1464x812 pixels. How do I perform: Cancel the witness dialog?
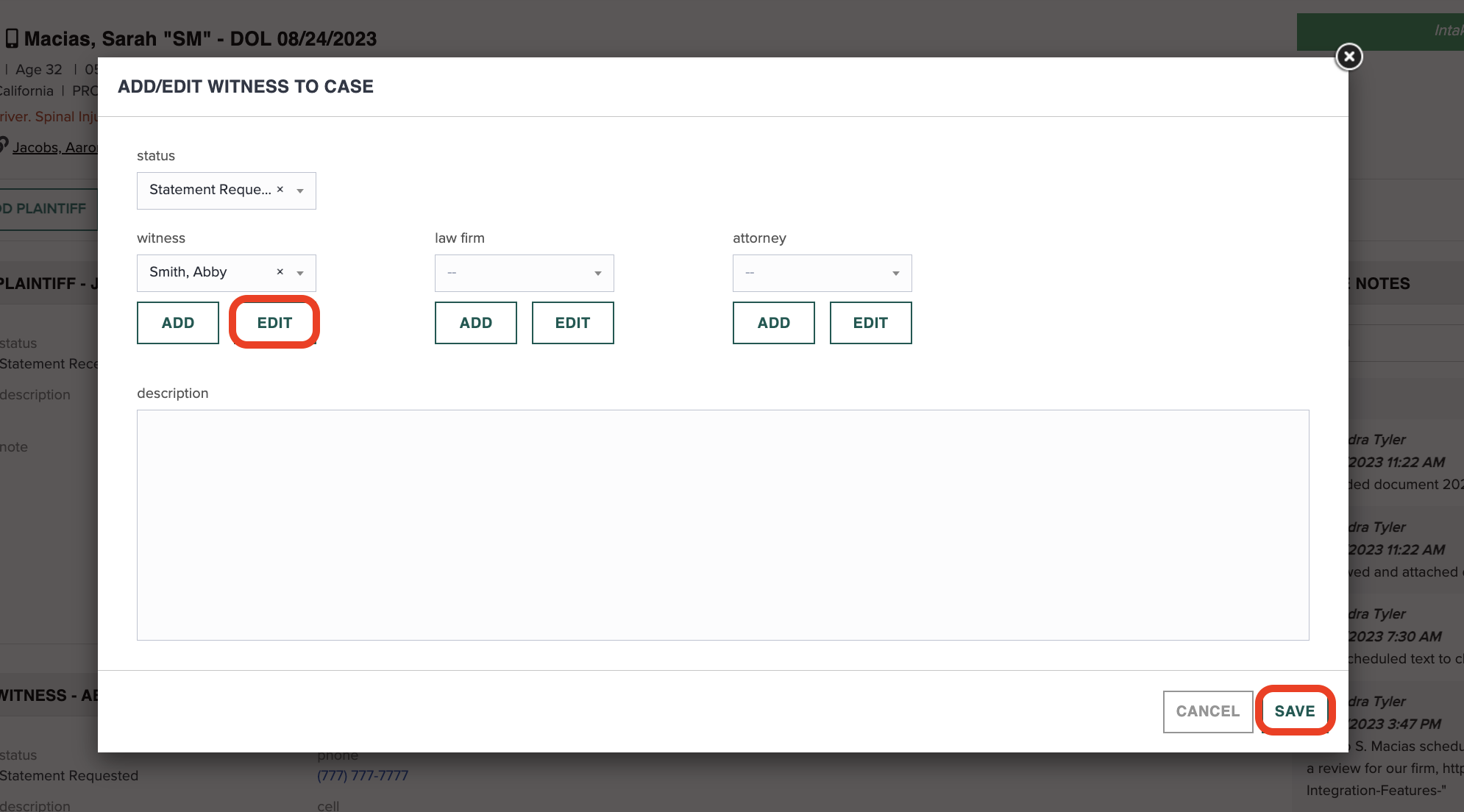point(1208,711)
